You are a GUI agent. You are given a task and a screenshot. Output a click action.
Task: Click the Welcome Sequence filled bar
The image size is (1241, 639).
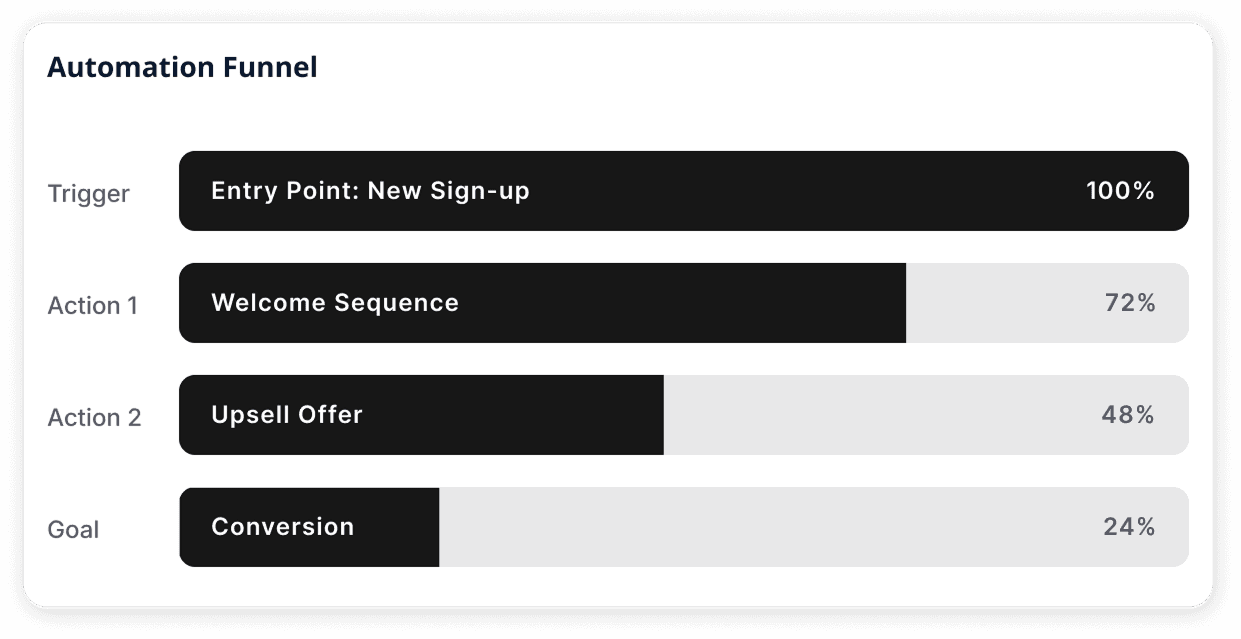click(x=542, y=303)
